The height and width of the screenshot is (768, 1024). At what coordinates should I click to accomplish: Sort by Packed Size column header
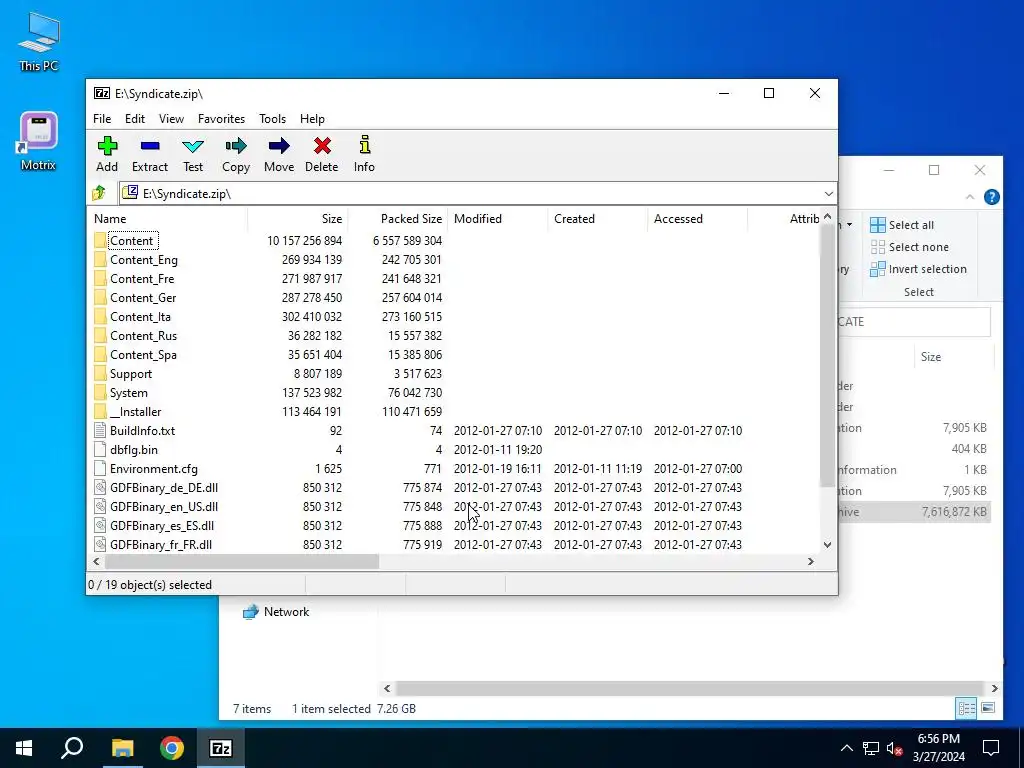397,219
